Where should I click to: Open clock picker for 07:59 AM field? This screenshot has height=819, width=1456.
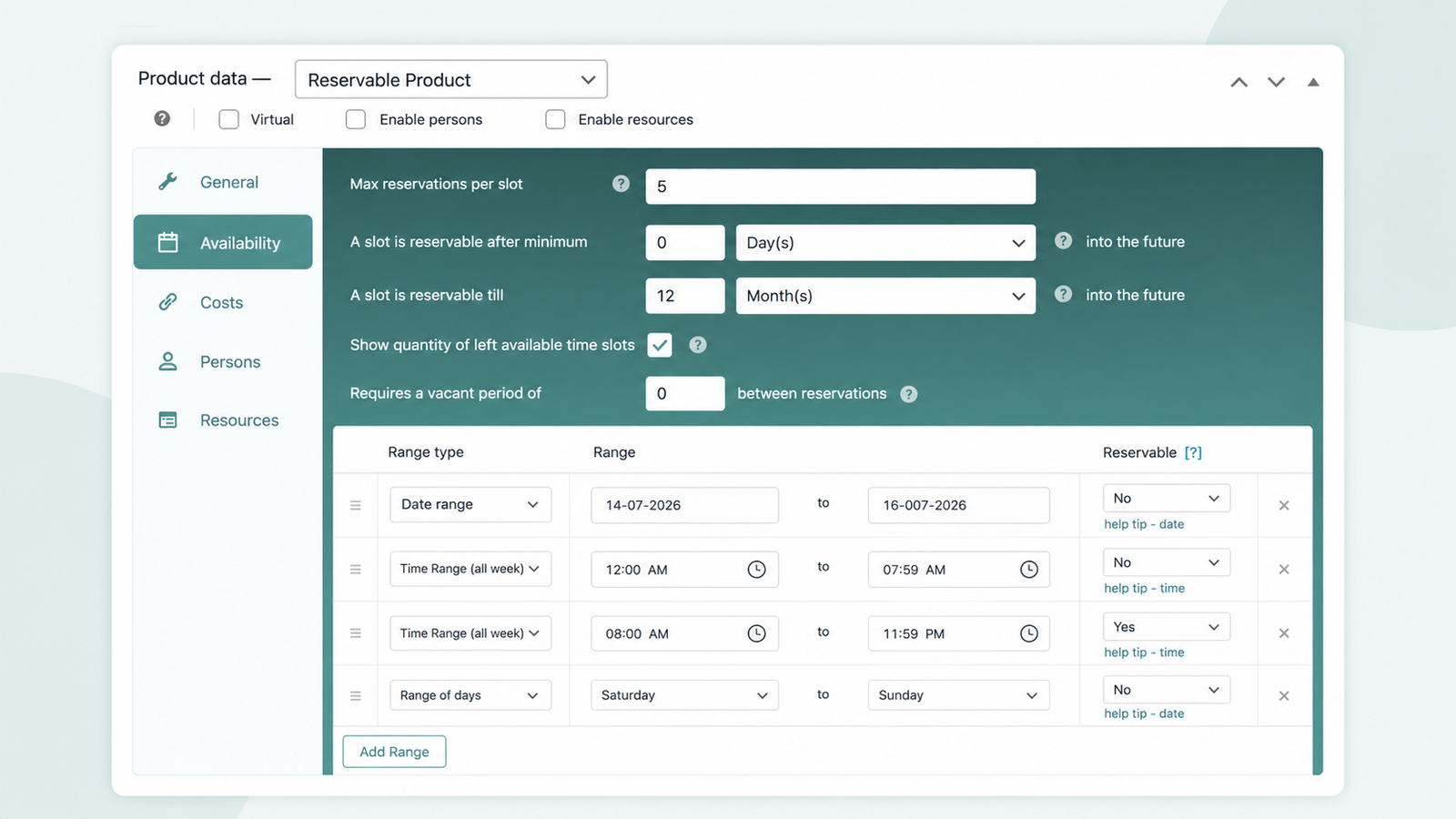pos(1028,570)
